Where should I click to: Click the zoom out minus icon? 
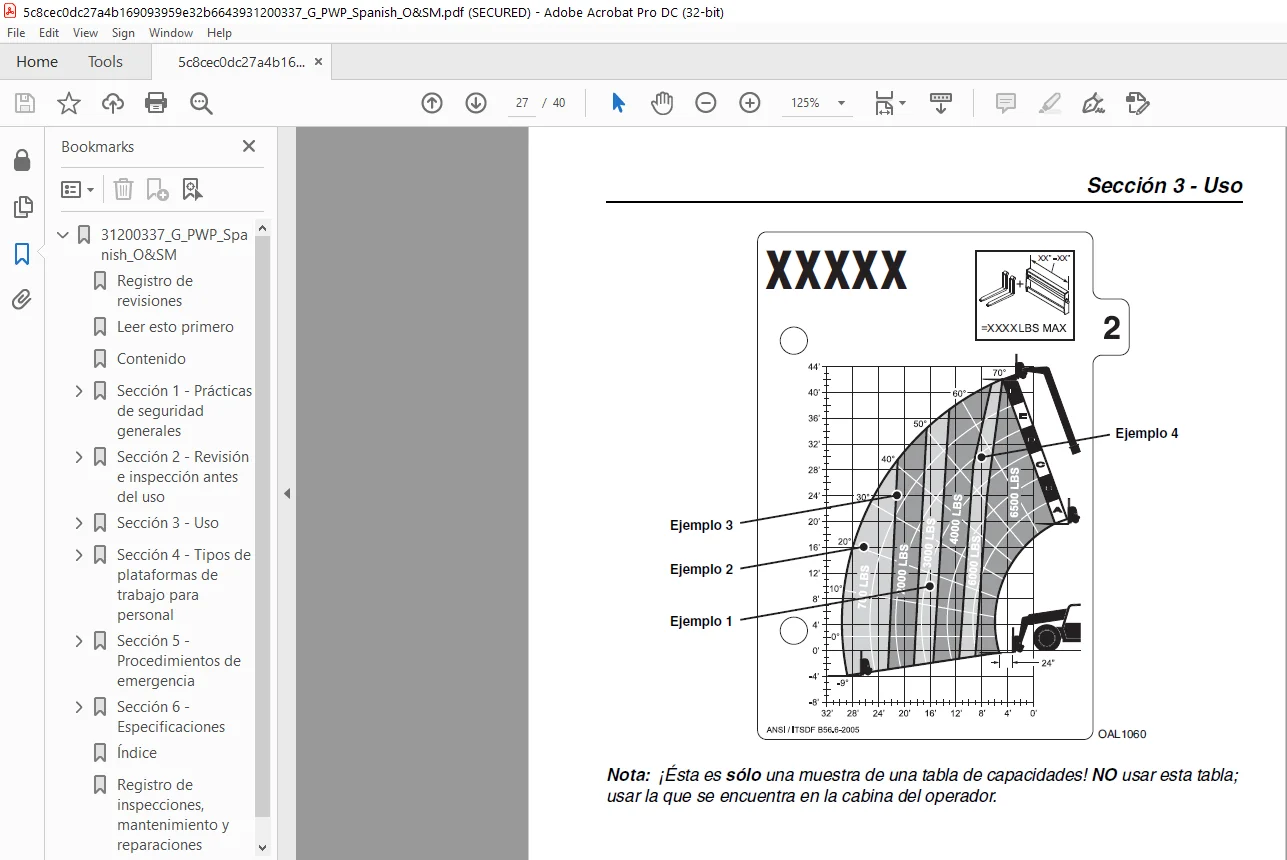coord(706,103)
